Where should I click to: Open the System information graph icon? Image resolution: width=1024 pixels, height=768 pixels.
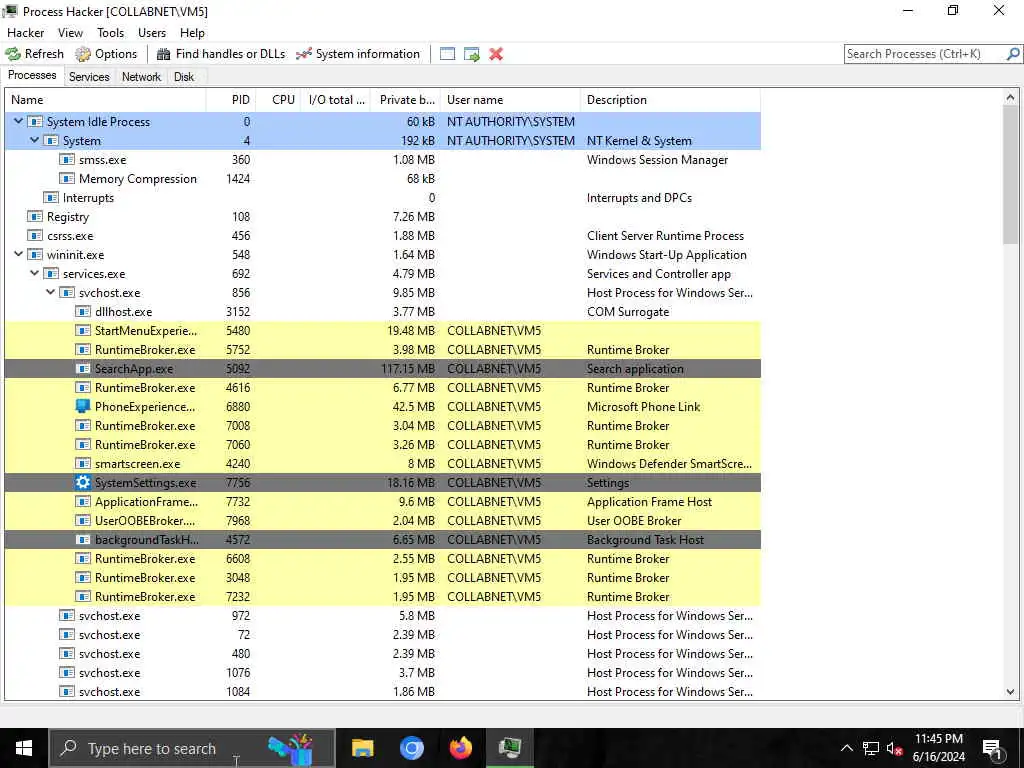304,54
